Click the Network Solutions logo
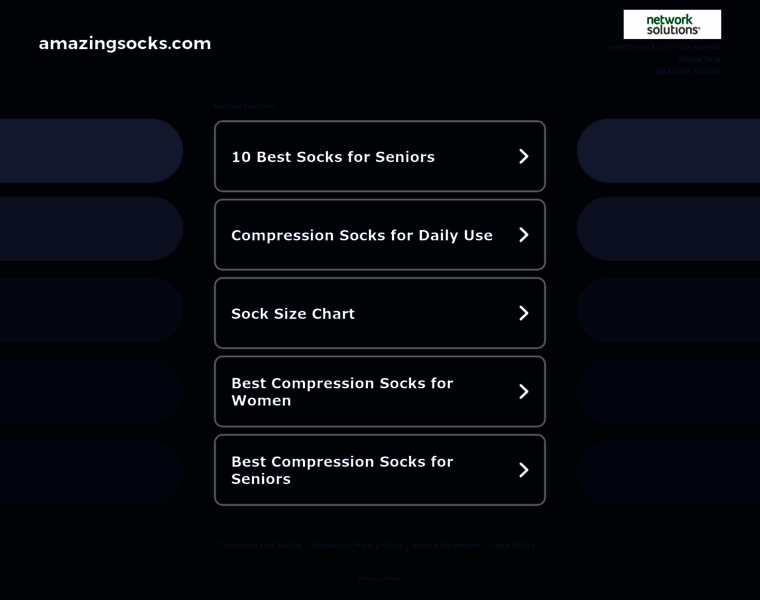The height and width of the screenshot is (600, 760). click(x=672, y=24)
